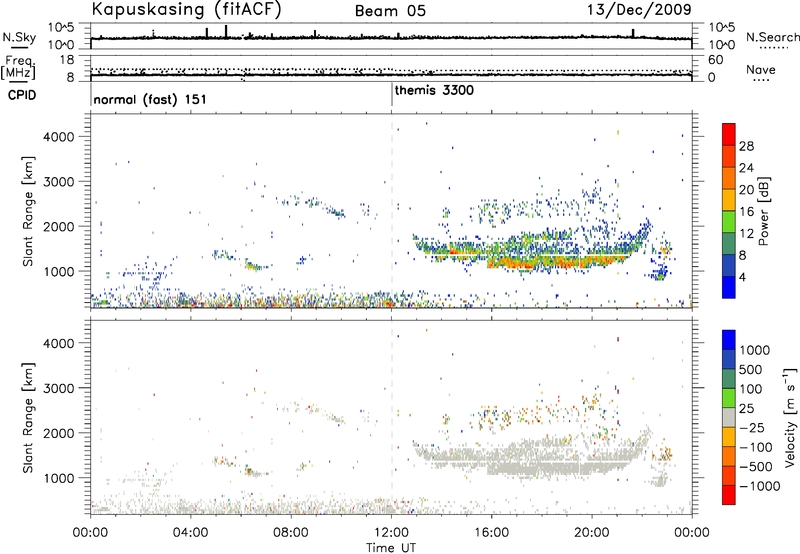Click the dashed 12:00 CPID change line in power panel
Screen dimensions: 800x554
tap(392, 209)
